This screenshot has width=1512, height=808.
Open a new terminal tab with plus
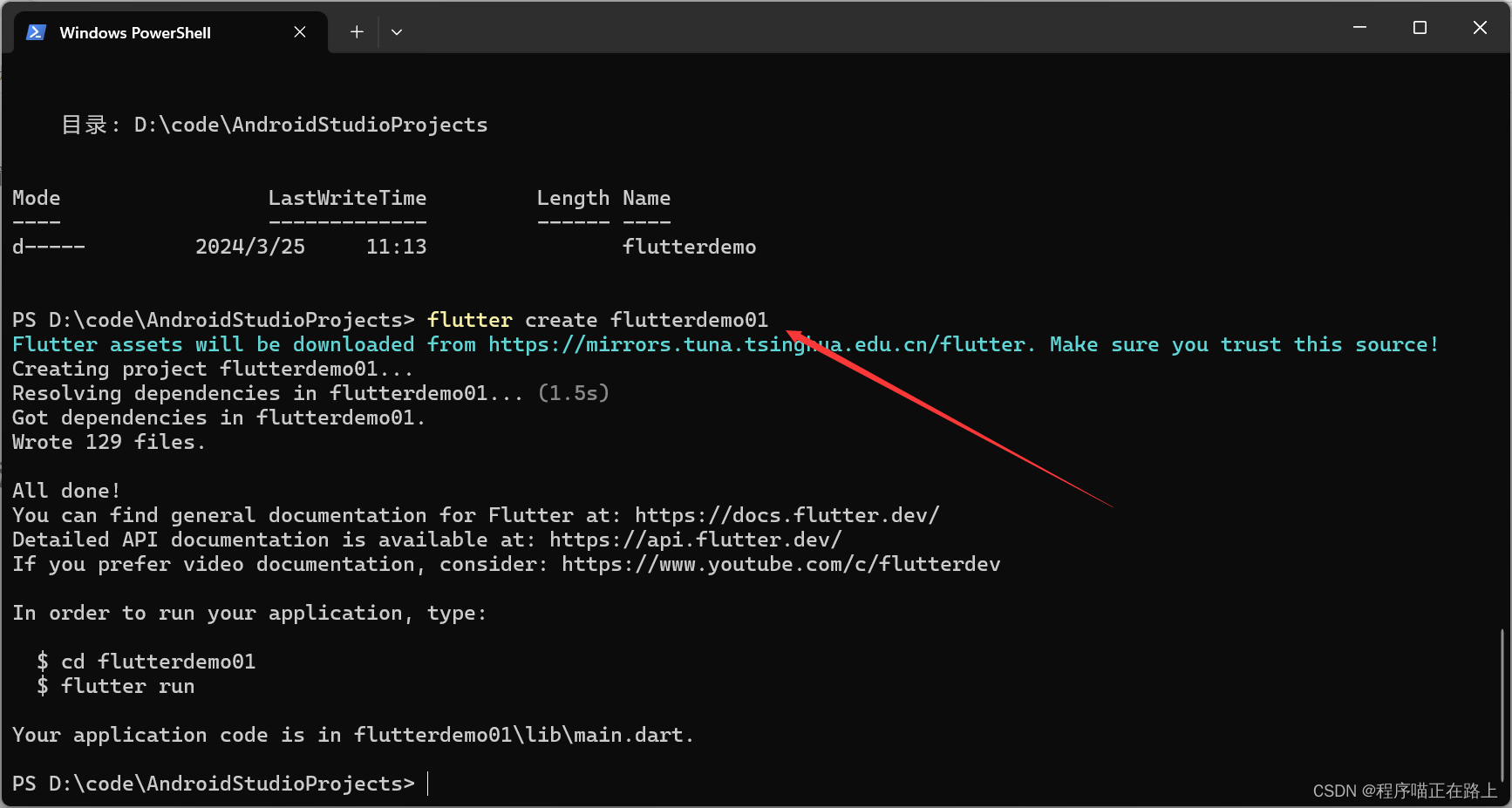pos(357,32)
